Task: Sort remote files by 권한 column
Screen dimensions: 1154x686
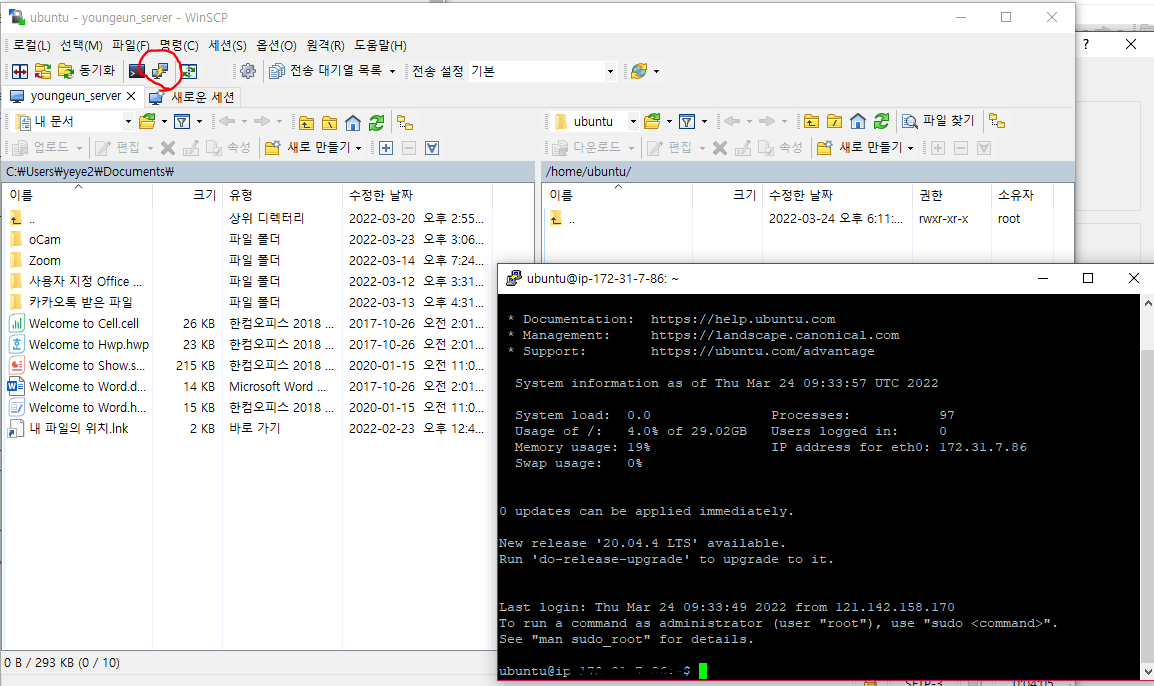Action: 952,195
